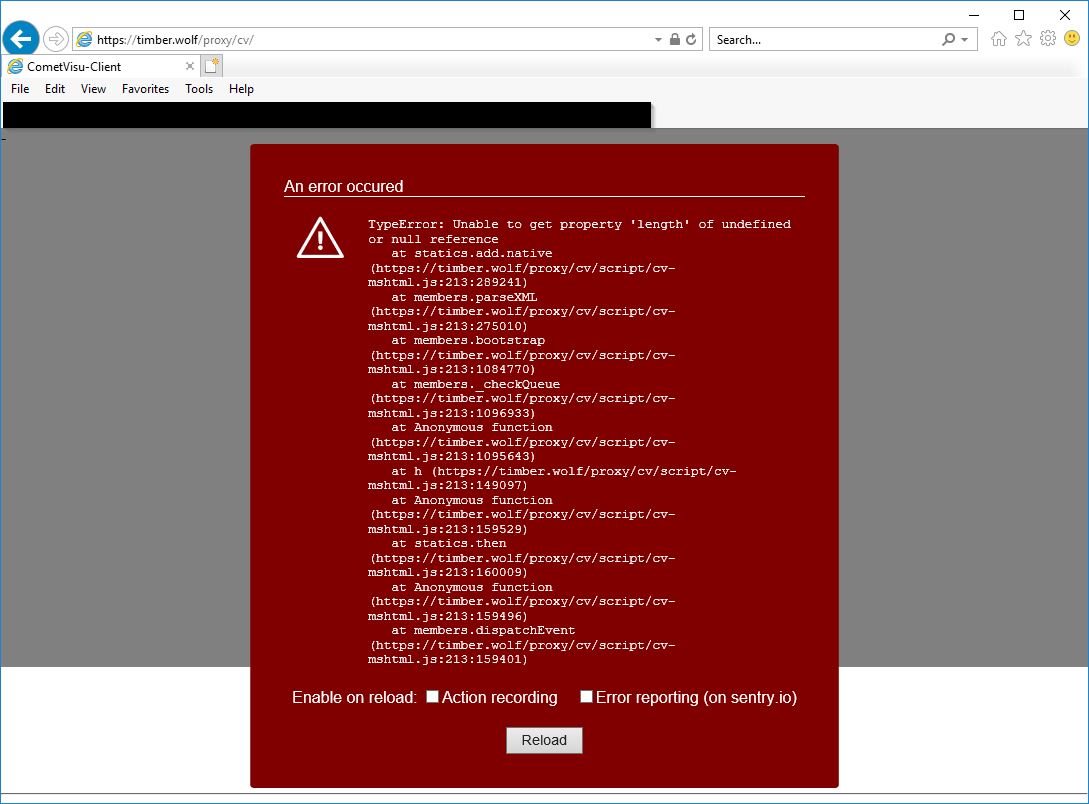Click the security lock icon in address bar
The image size is (1089, 804).
675,40
